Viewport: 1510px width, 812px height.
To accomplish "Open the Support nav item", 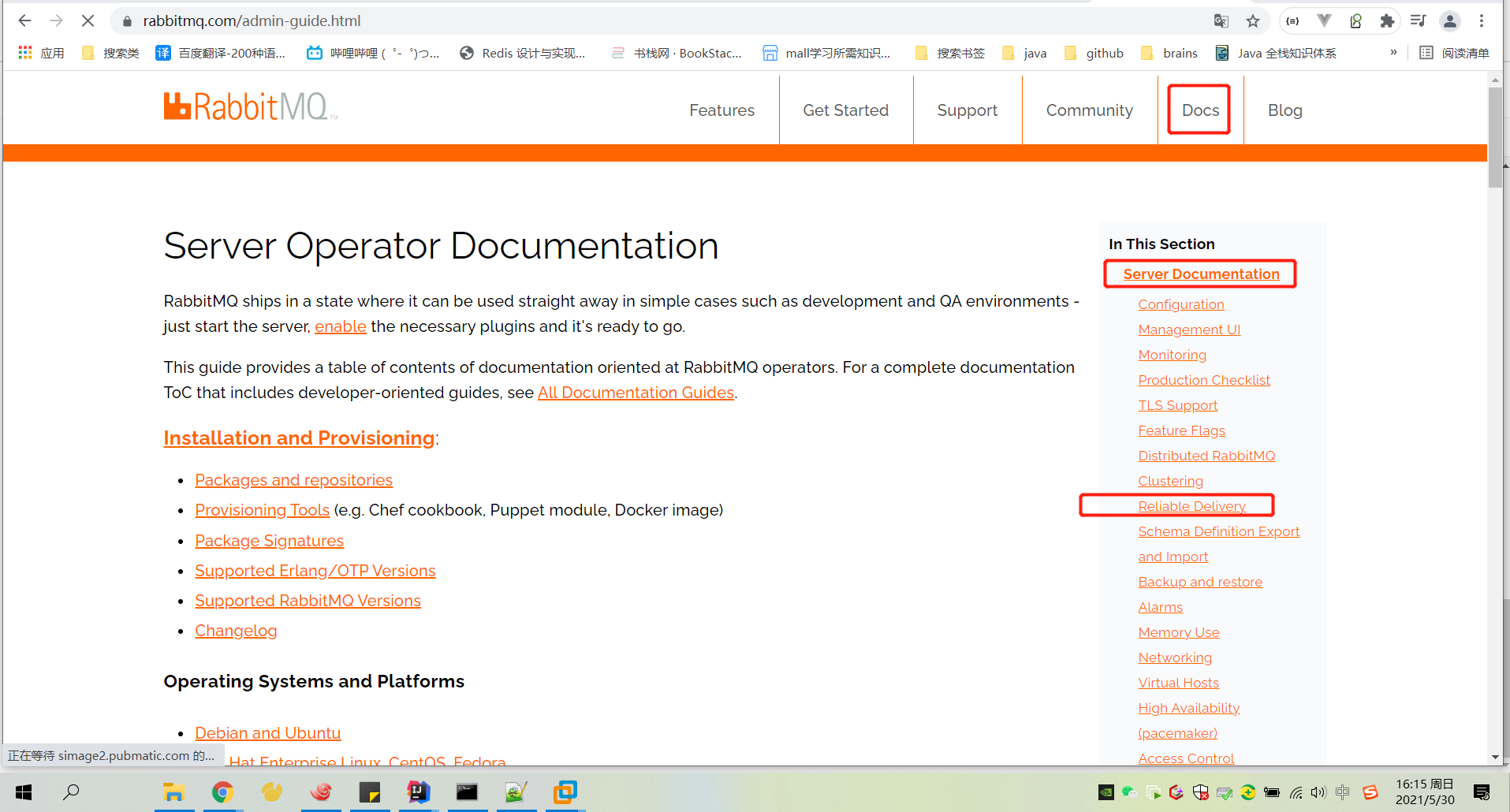I will pos(967,110).
